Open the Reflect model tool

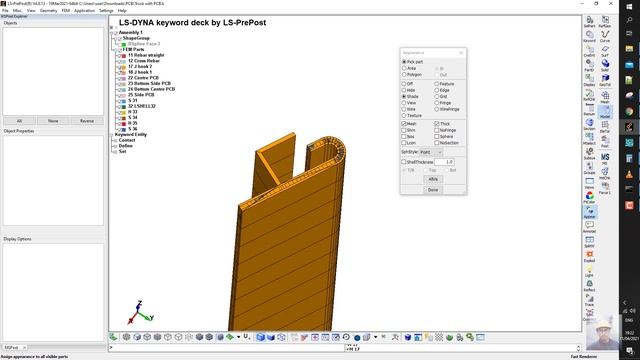tap(590, 285)
